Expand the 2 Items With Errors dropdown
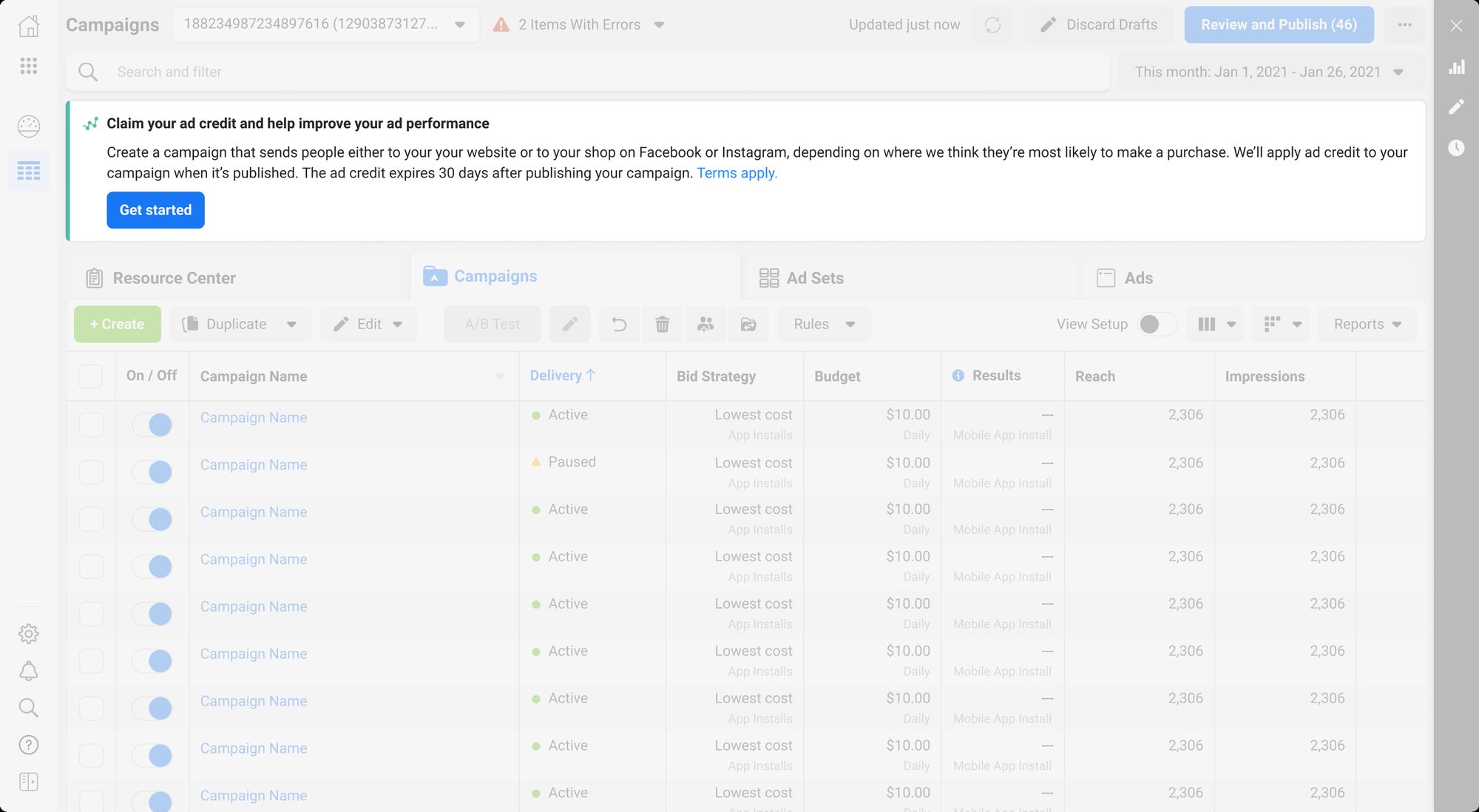This screenshot has width=1479, height=812. pos(579,24)
